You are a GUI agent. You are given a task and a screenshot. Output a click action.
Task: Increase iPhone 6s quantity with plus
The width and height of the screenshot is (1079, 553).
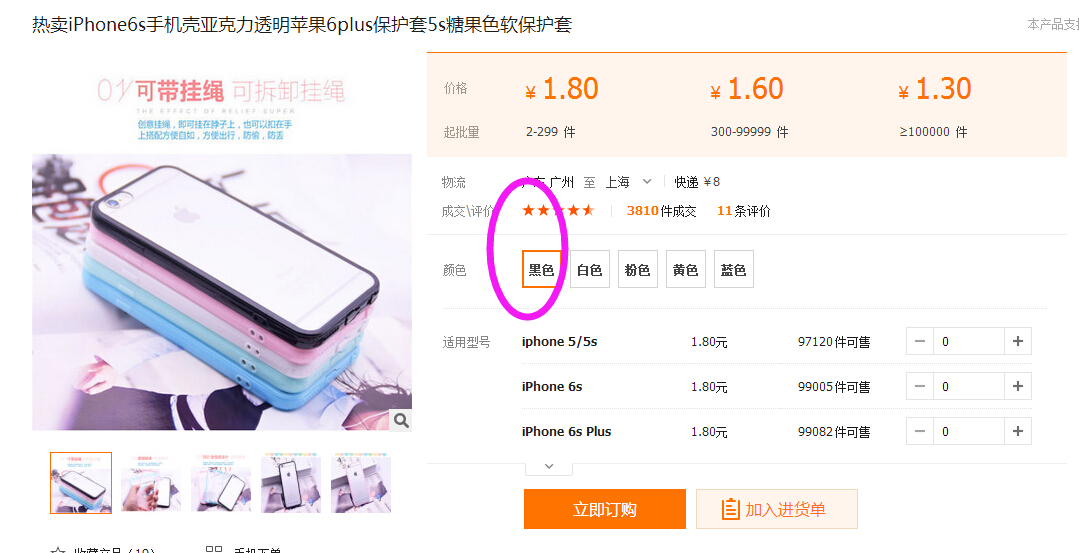1018,387
